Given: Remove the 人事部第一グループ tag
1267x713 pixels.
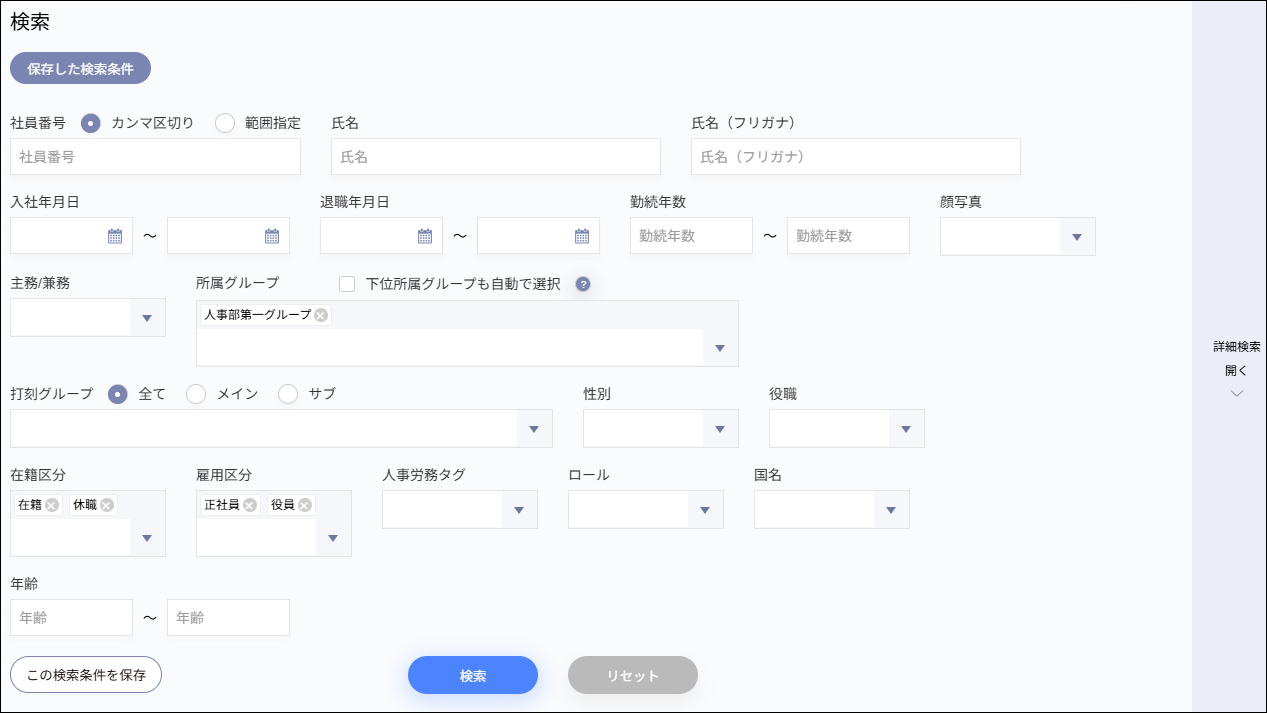Looking at the screenshot, I should coord(320,314).
